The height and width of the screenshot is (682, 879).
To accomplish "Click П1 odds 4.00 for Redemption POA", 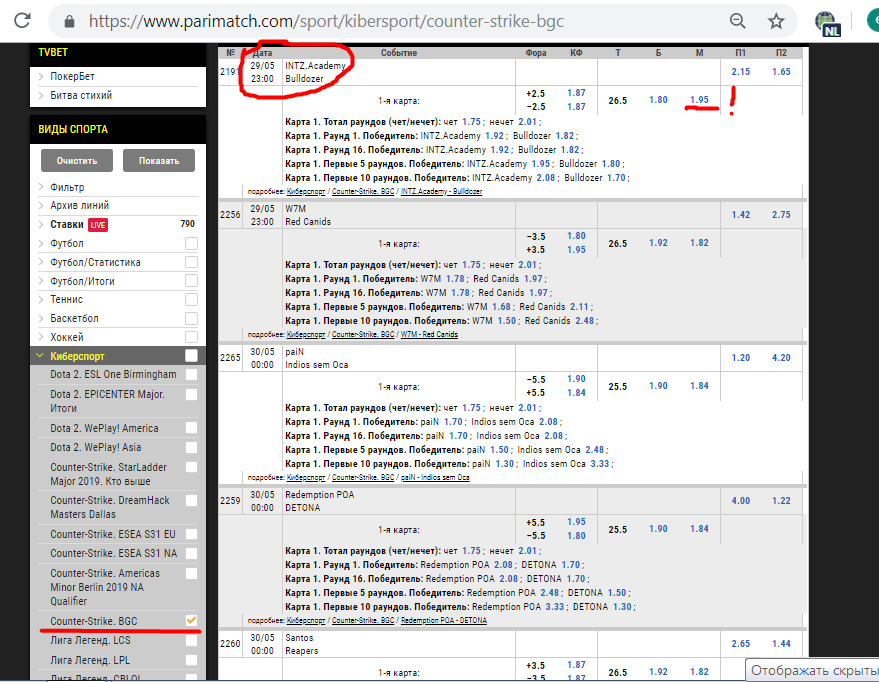I will 741,500.
